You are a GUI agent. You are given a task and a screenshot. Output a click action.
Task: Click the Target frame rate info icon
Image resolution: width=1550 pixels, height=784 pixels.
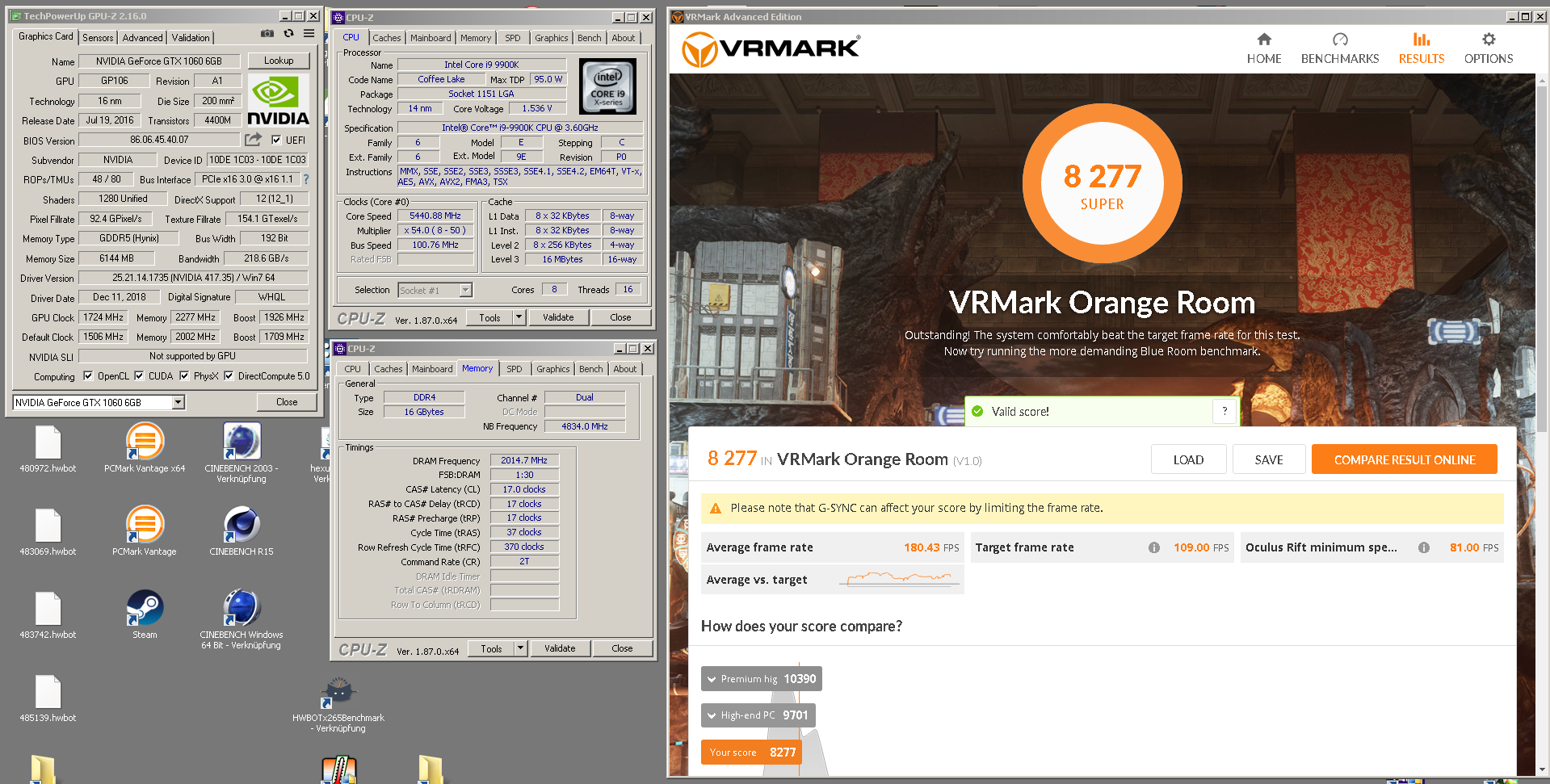pyautogui.click(x=1154, y=547)
